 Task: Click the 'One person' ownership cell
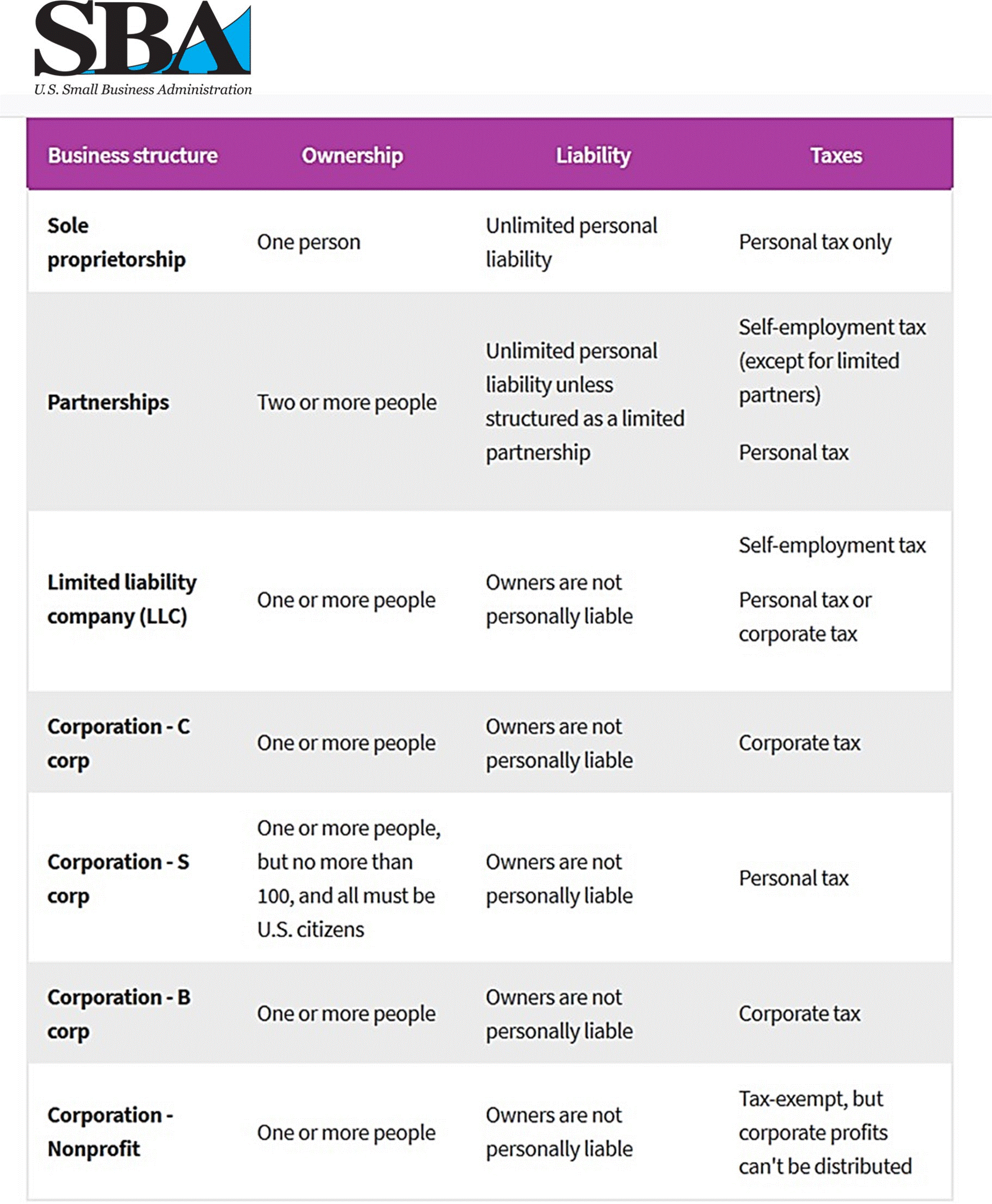(x=309, y=243)
